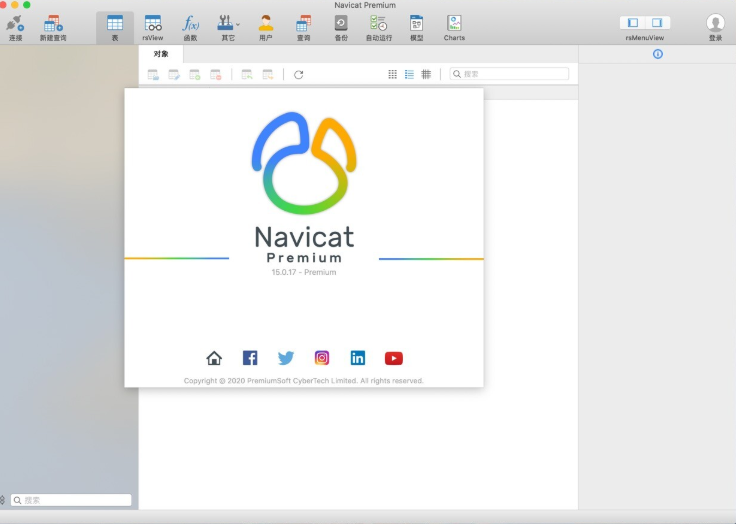Switch to icon grid view mode
Screen dimensions: 736x524
pyautogui.click(x=392, y=74)
